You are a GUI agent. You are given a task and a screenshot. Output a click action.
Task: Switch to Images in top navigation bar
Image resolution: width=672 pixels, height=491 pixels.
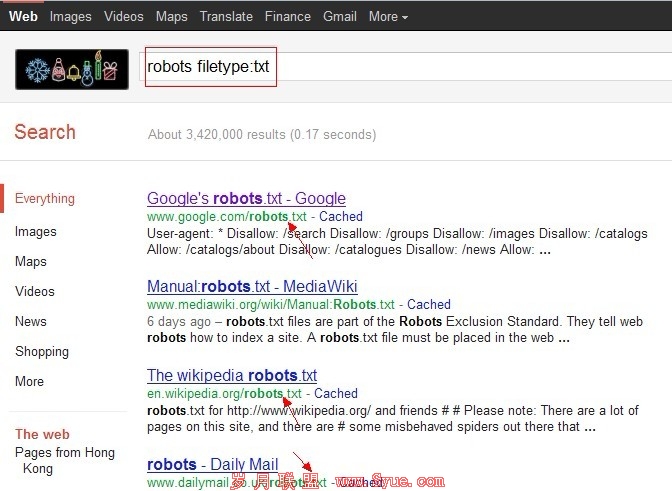coord(70,16)
